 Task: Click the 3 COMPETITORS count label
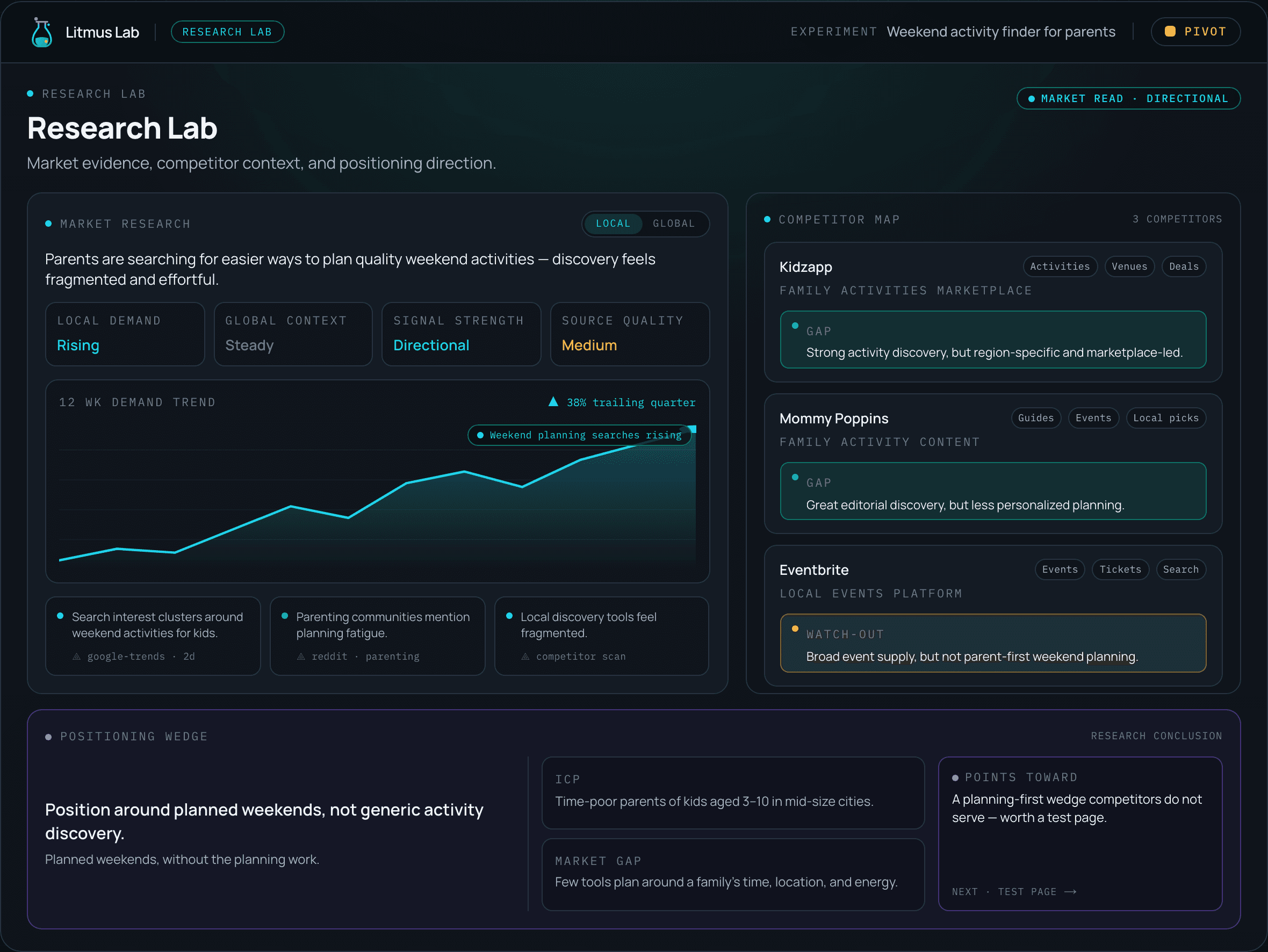coord(1177,220)
